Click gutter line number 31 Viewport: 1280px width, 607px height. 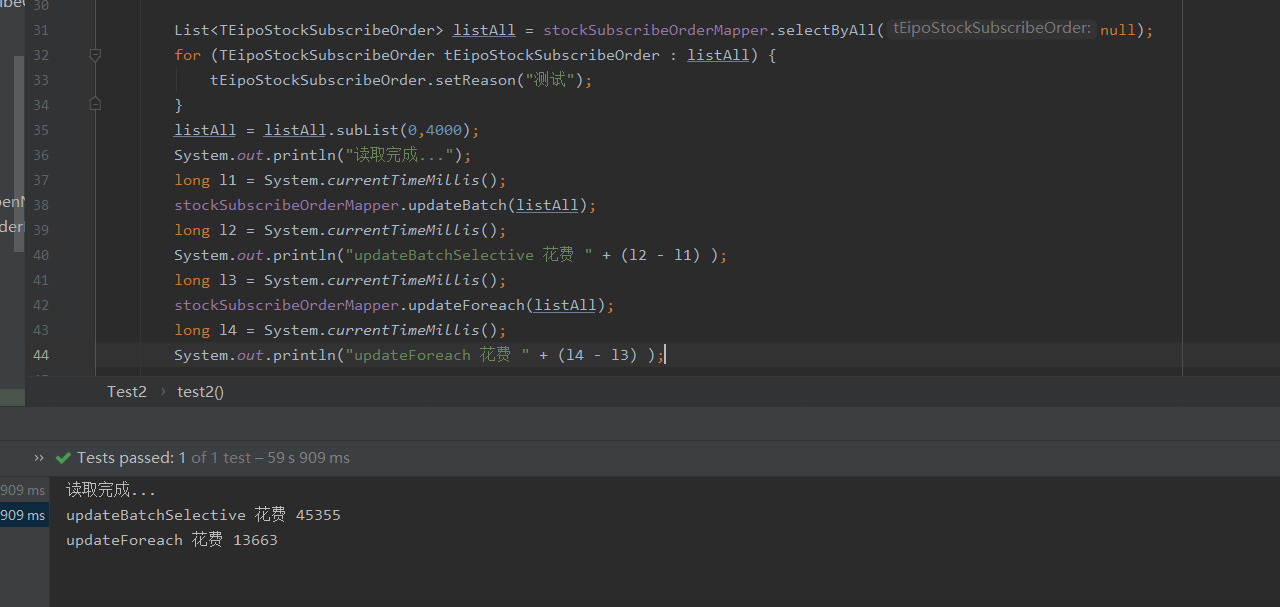(40, 30)
